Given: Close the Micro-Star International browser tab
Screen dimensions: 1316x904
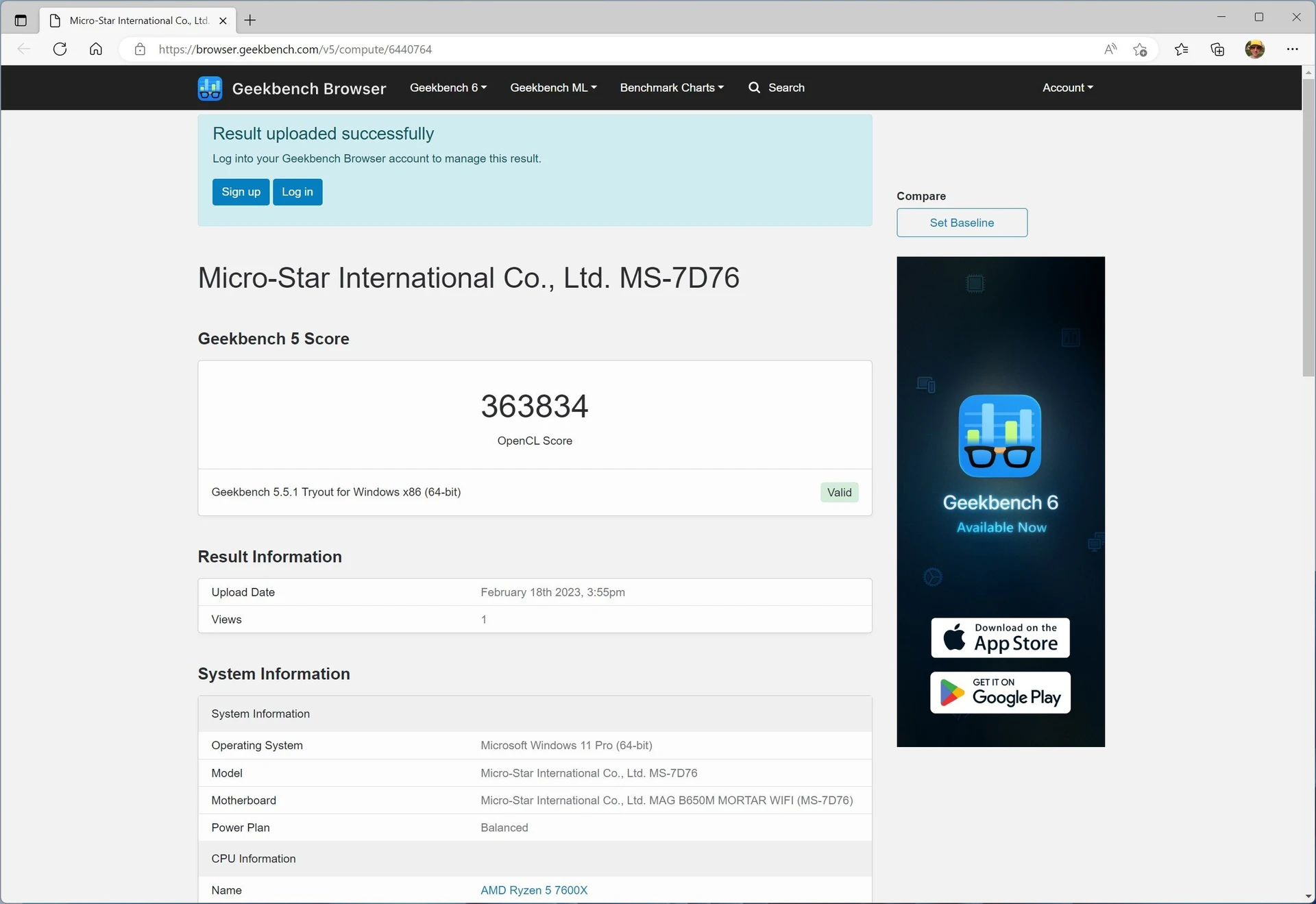Looking at the screenshot, I should pyautogui.click(x=223, y=21).
